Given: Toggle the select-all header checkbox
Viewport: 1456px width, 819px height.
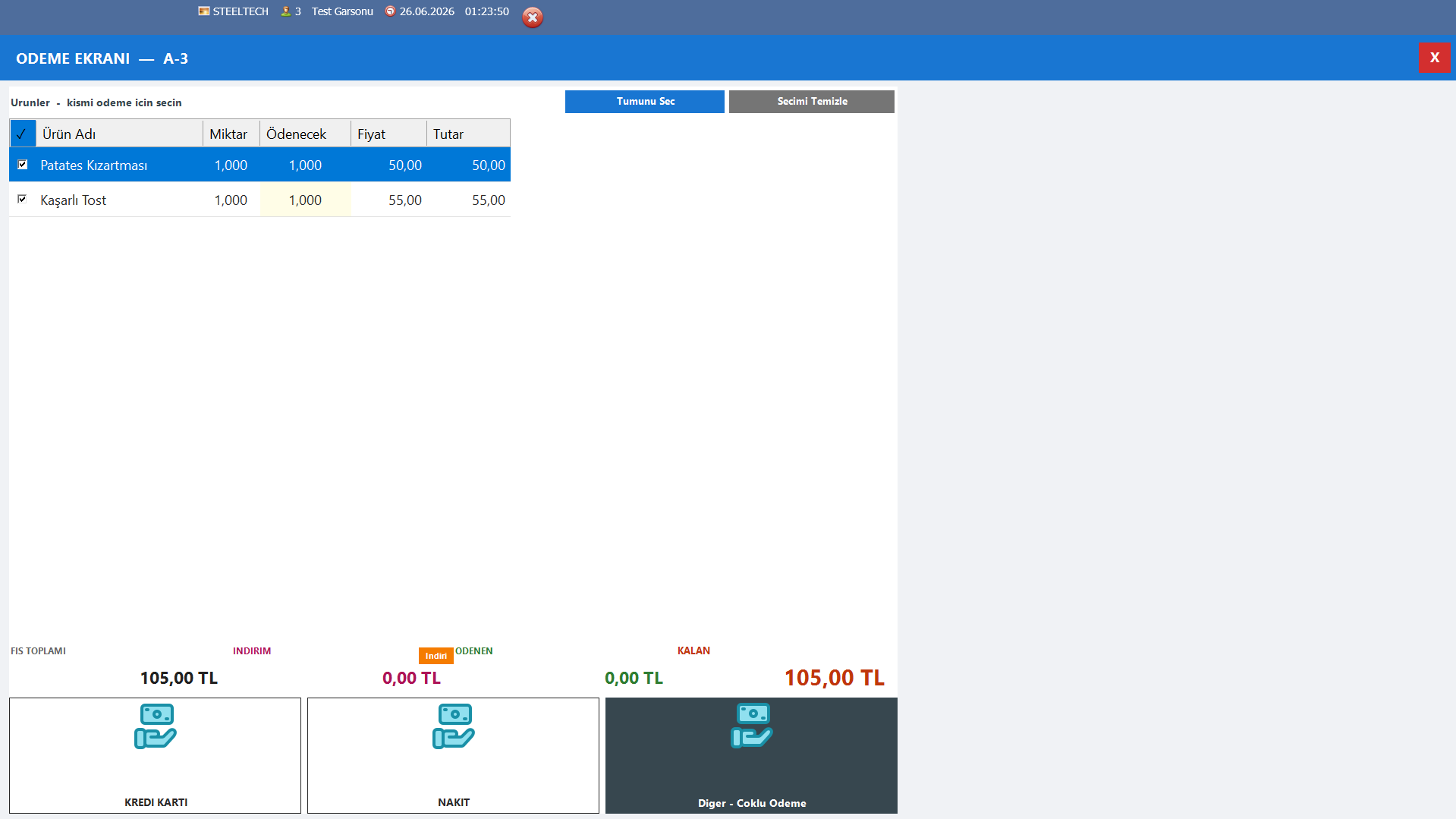Looking at the screenshot, I should point(22,134).
